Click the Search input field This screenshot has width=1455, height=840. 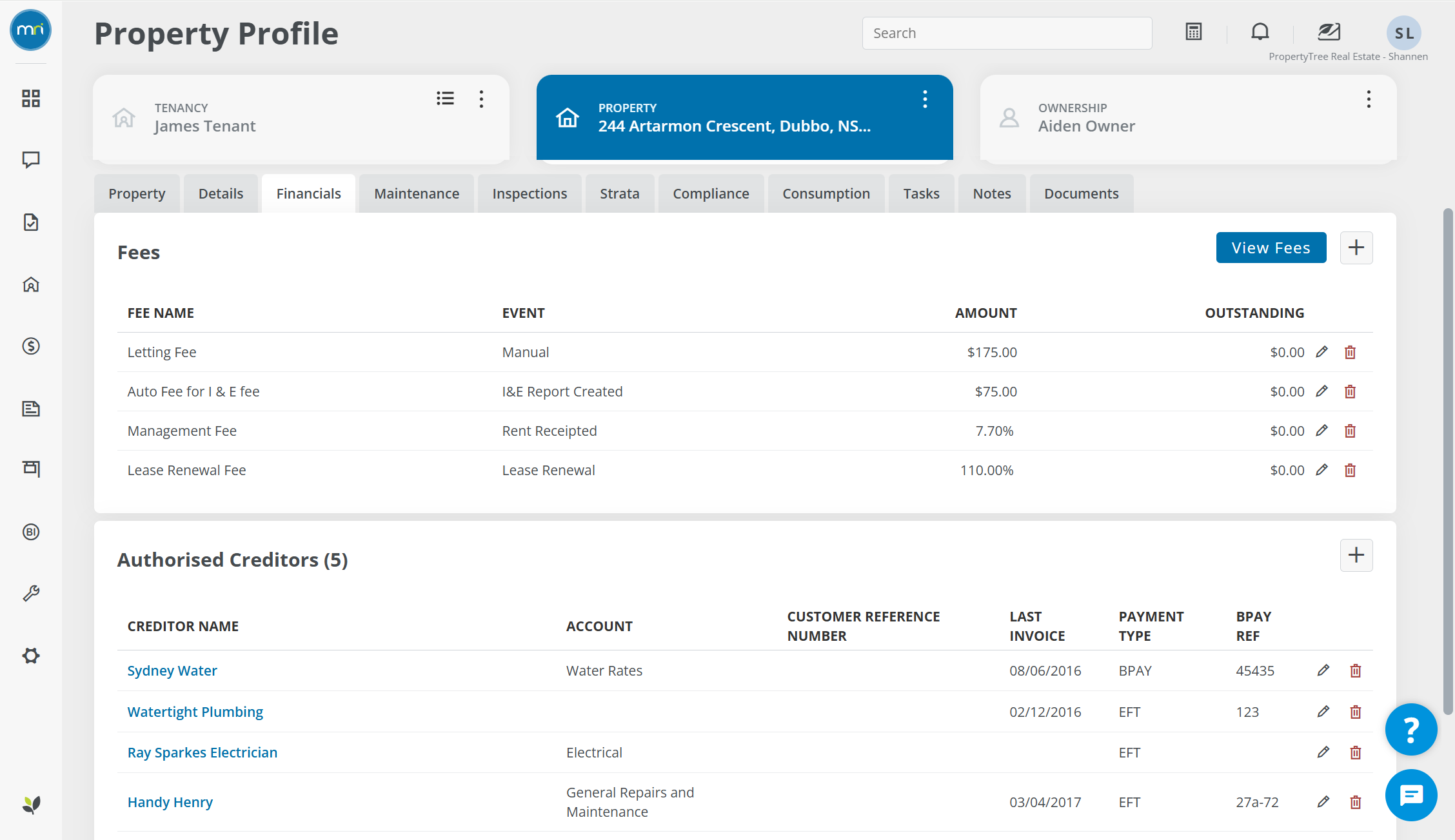[x=1007, y=33]
